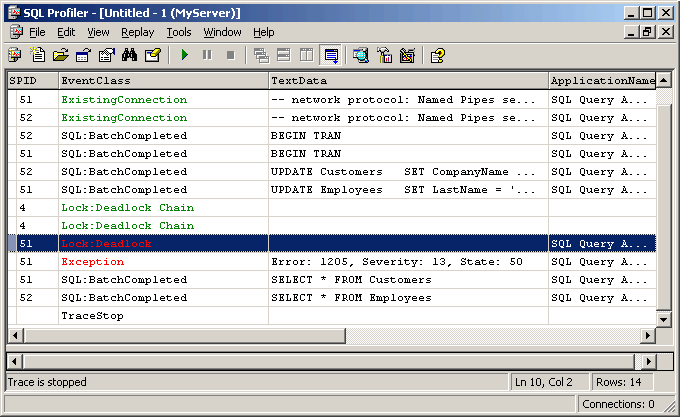Open the File menu
The height and width of the screenshot is (417, 680).
coord(37,33)
